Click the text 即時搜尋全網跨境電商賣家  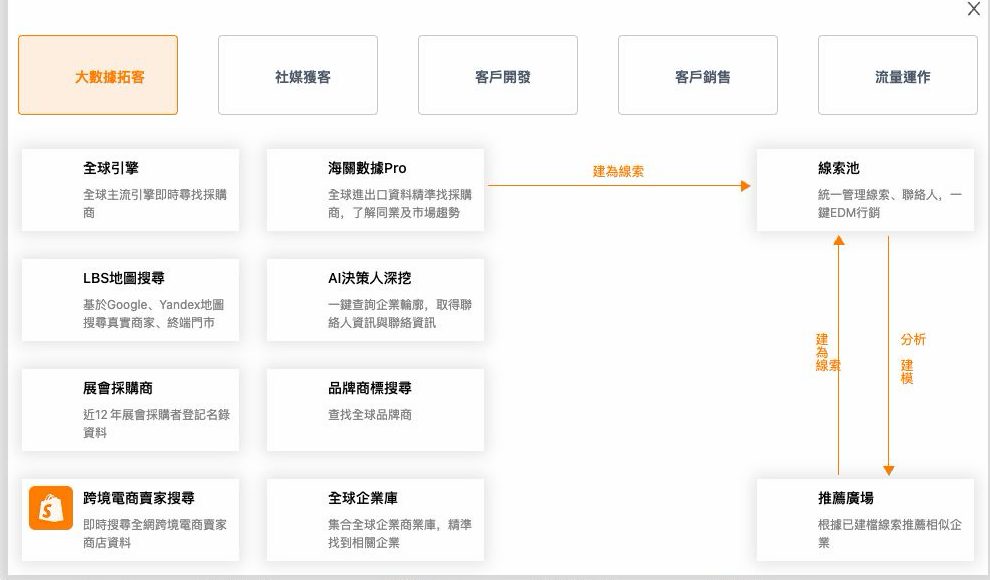click(155, 524)
